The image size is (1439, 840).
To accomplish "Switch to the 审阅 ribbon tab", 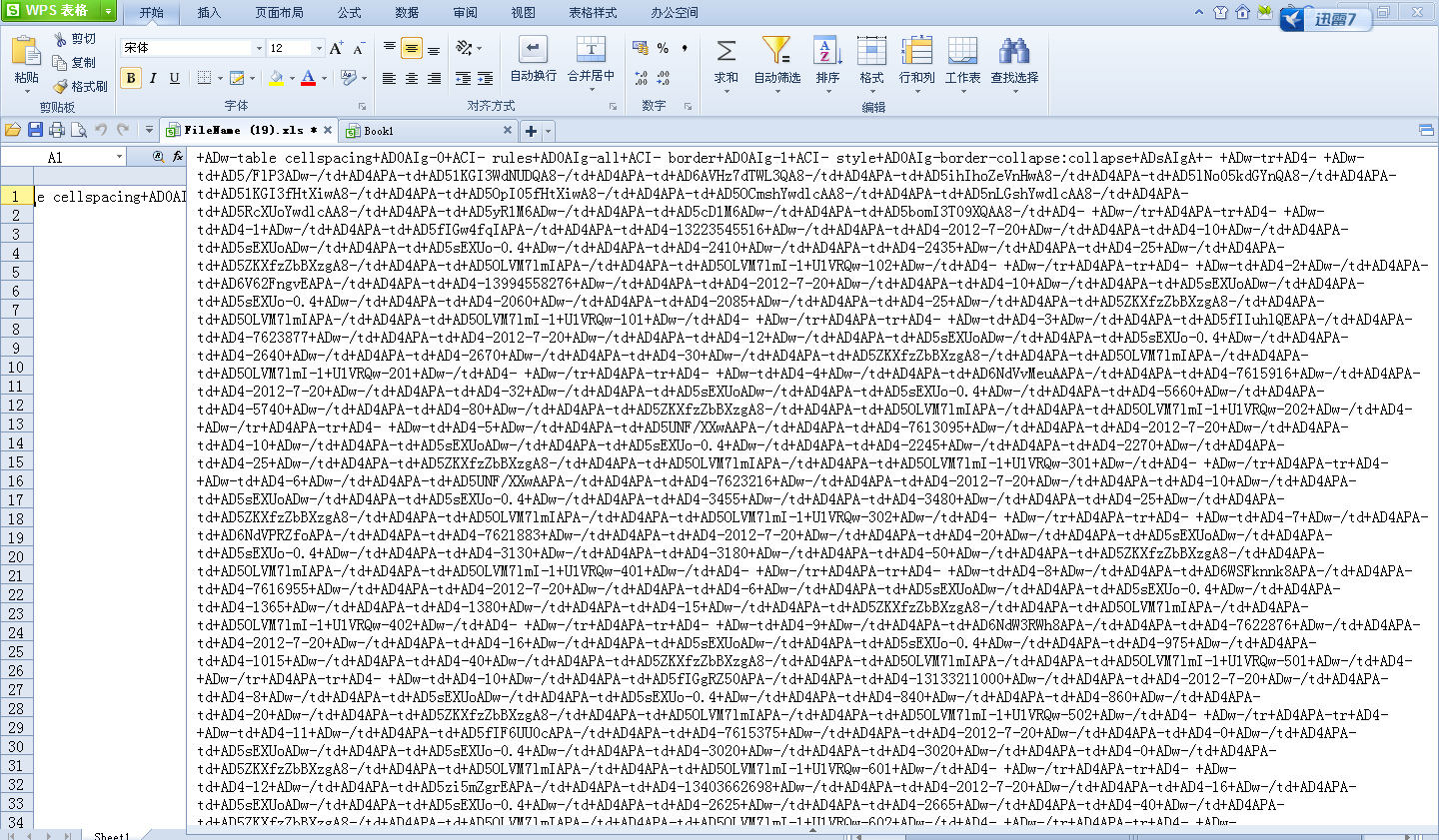I will click(465, 13).
